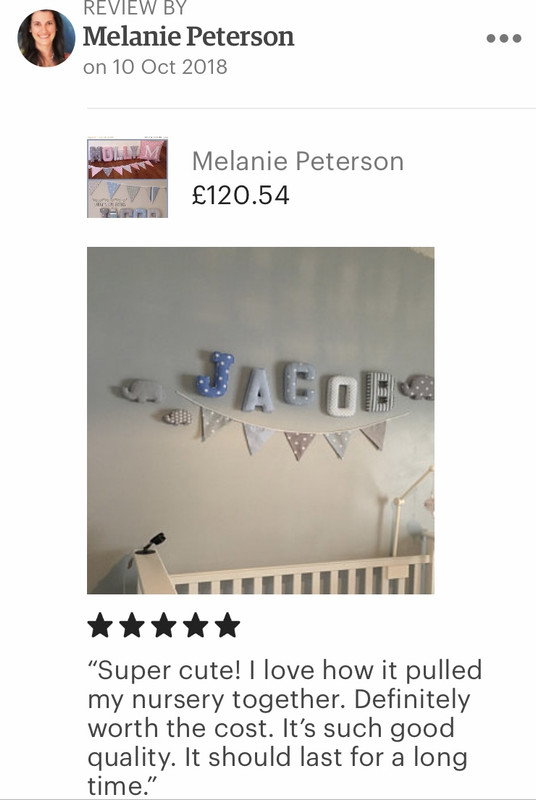Tap the bunting flags in the photo

293,433
